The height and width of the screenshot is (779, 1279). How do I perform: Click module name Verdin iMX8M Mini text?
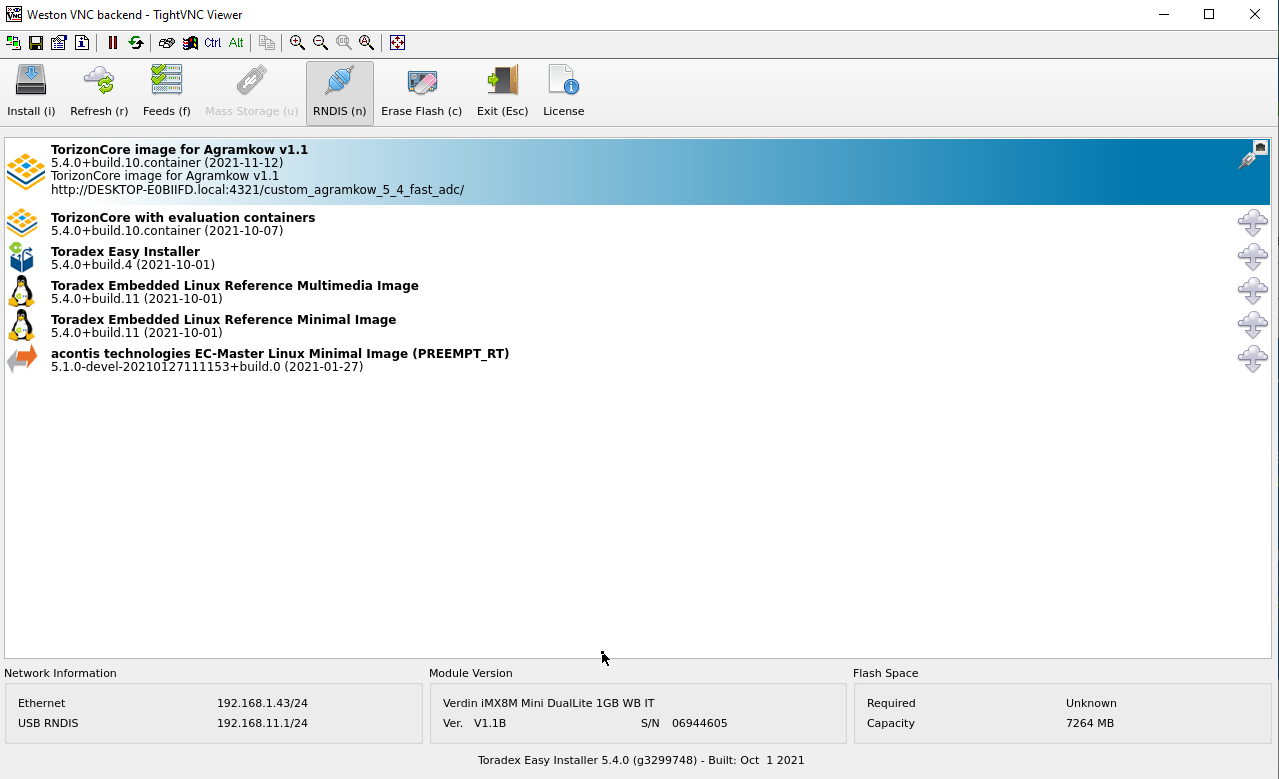[548, 703]
